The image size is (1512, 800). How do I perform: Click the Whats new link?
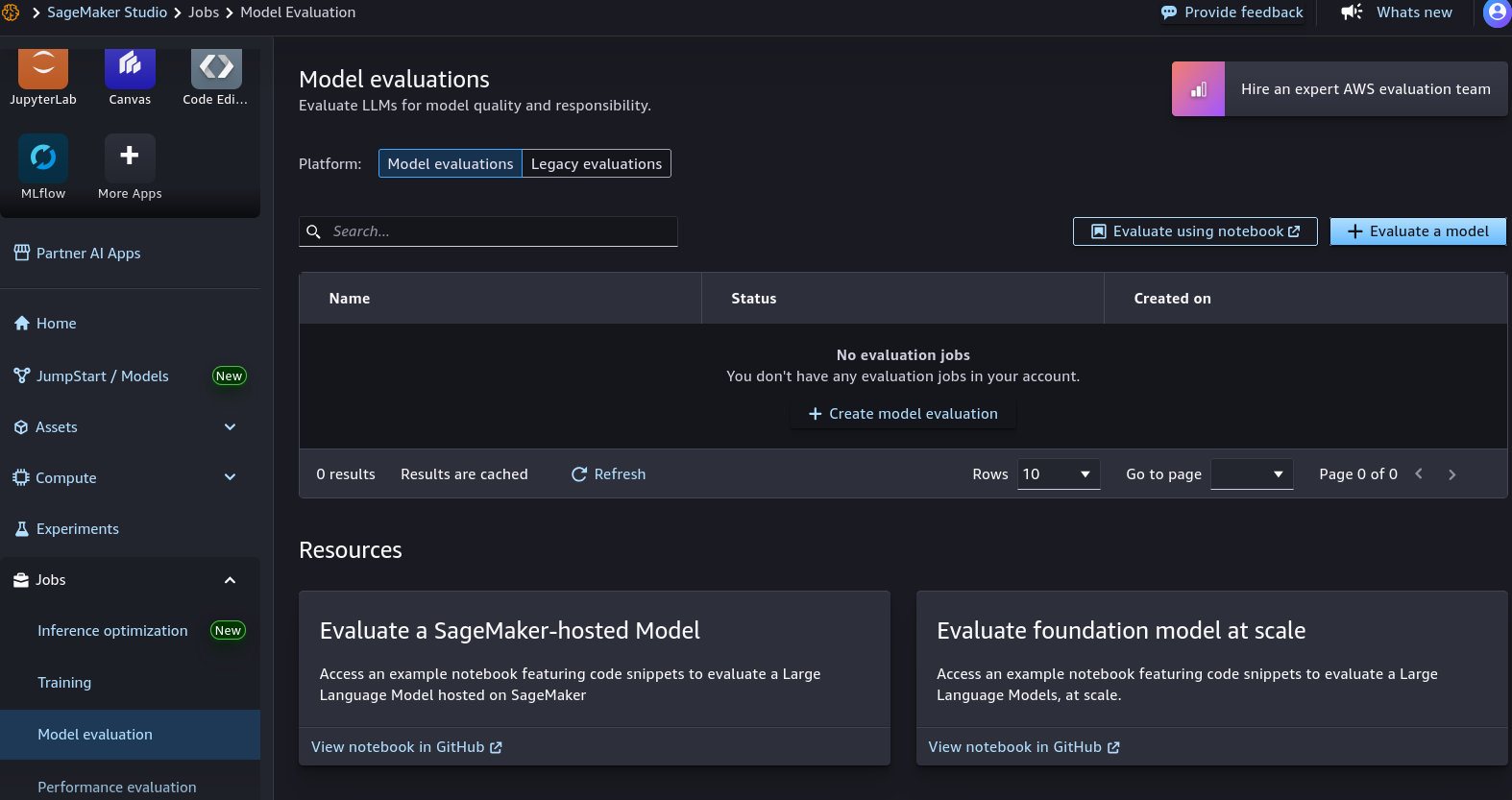[1414, 12]
